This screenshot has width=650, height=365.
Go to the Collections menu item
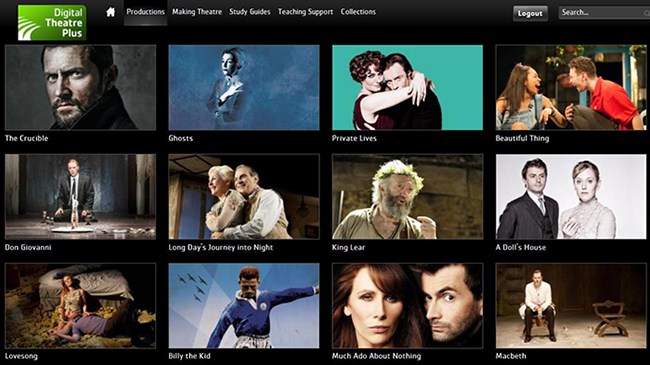[358, 12]
